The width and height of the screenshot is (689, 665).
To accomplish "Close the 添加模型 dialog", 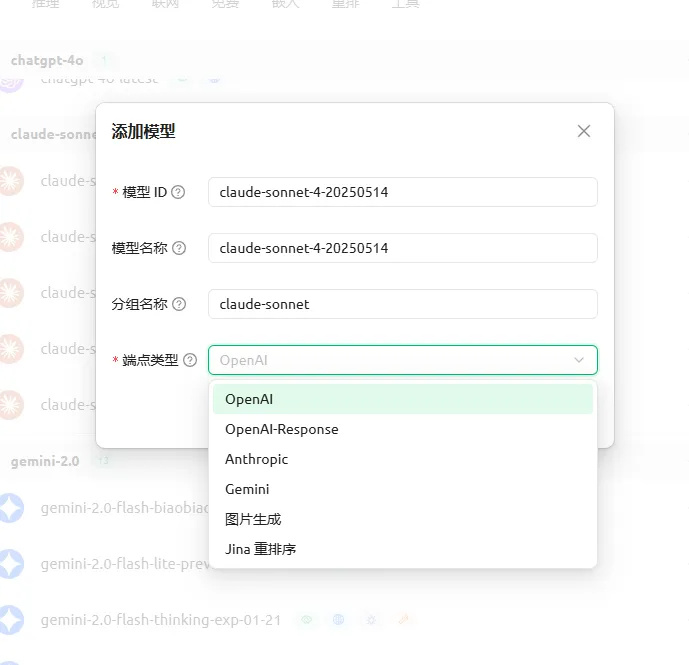I will (x=584, y=131).
